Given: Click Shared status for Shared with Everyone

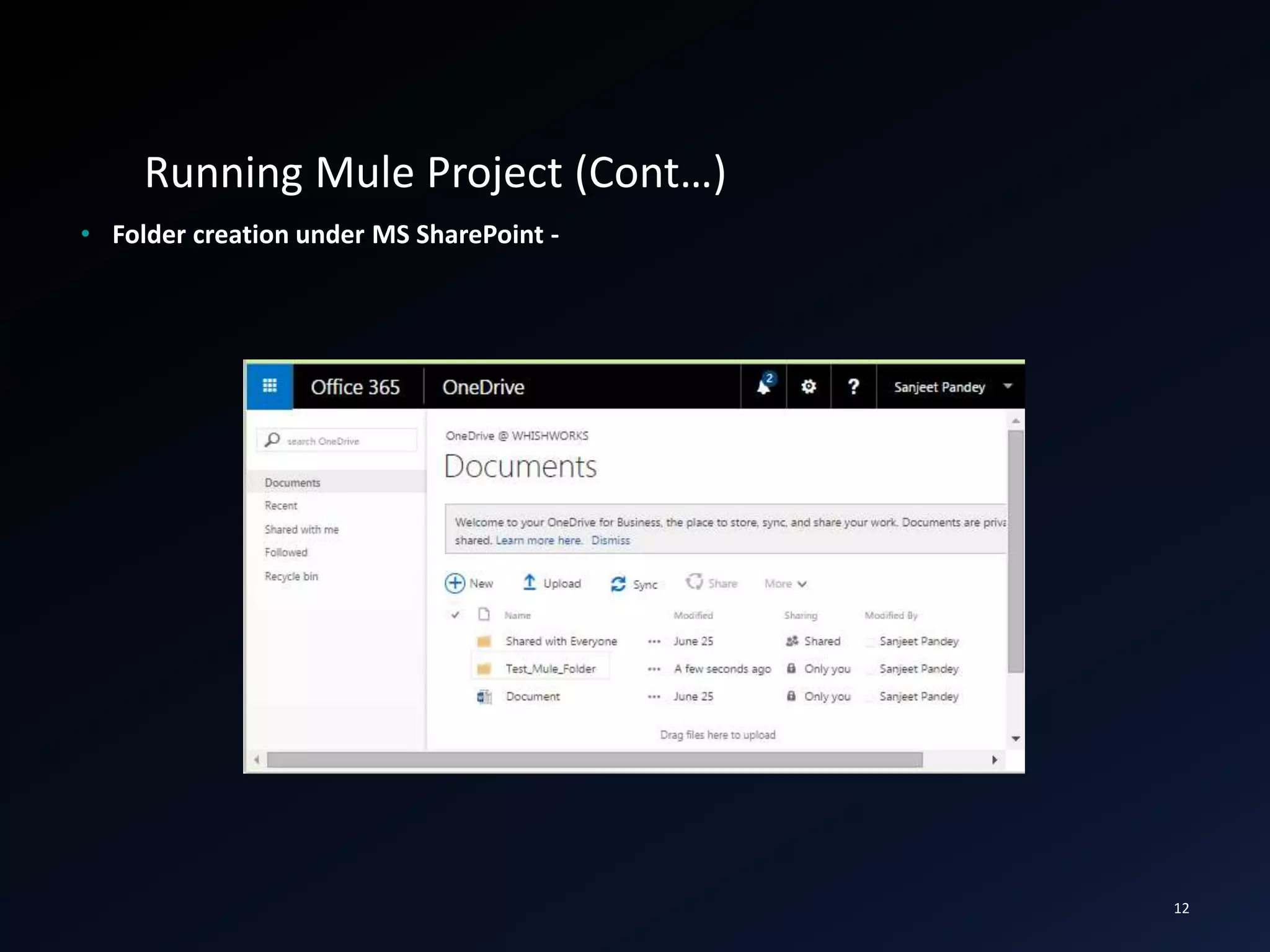Looking at the screenshot, I should click(x=822, y=641).
